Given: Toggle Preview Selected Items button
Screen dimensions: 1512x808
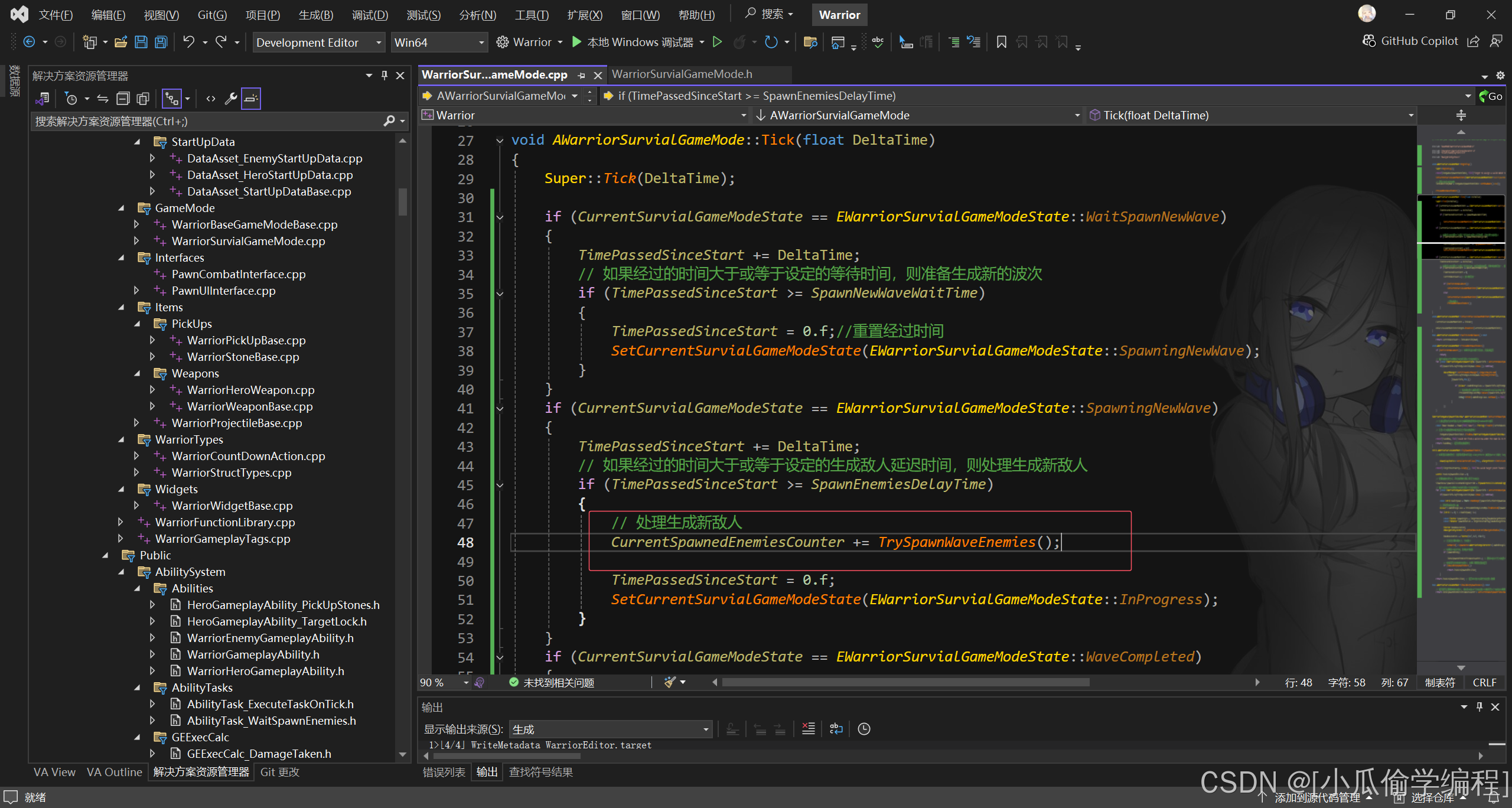Looking at the screenshot, I should tap(251, 99).
